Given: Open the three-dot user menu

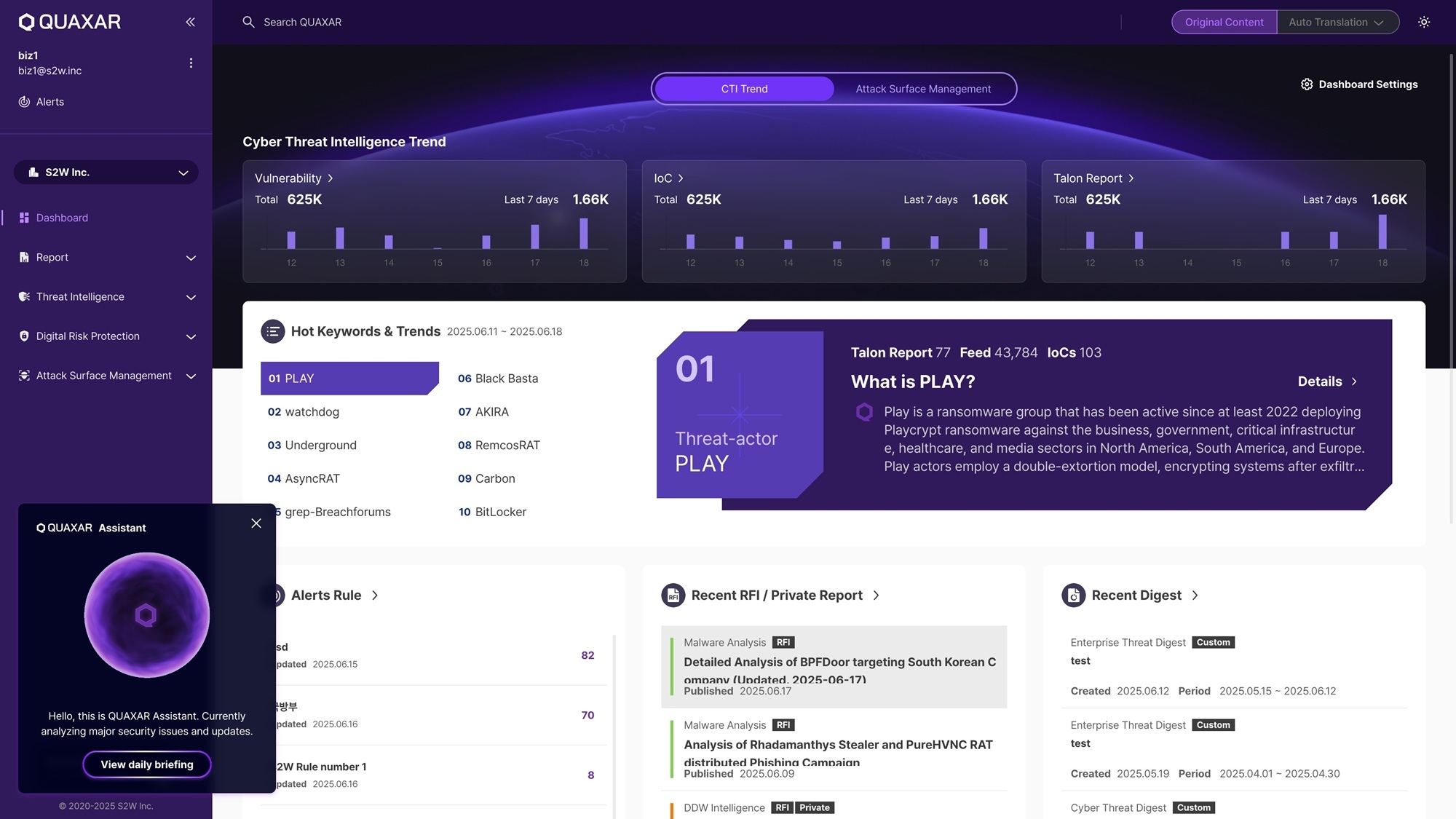Looking at the screenshot, I should tap(191, 63).
